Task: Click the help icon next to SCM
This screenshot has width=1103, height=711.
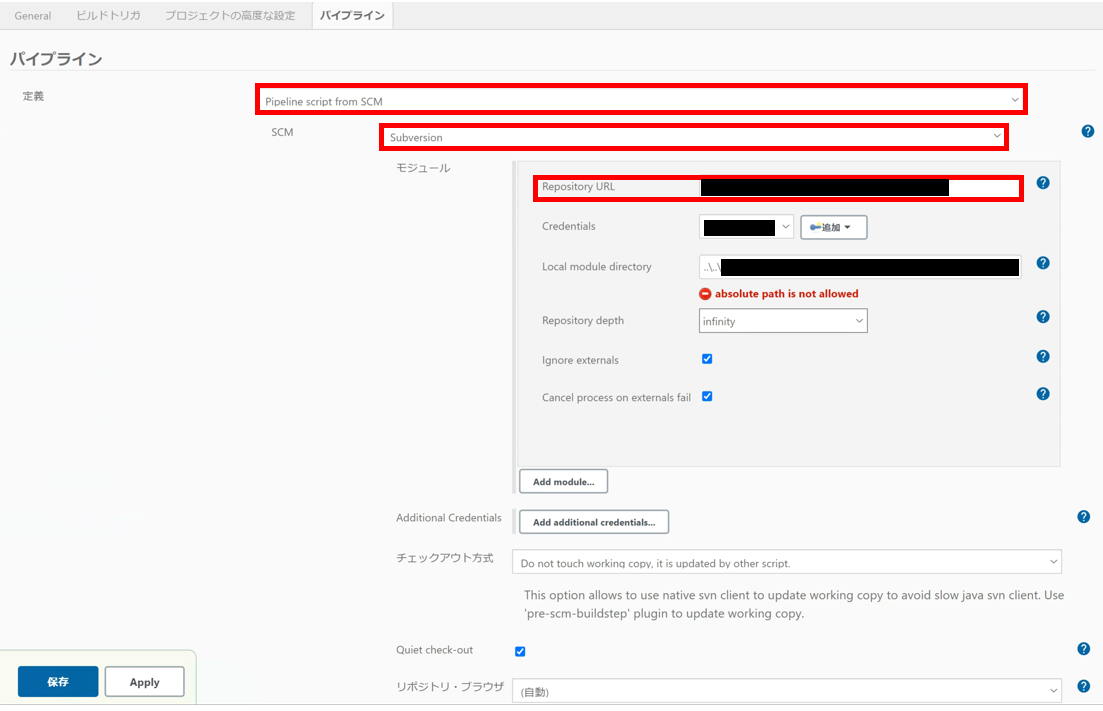Action: point(1087,131)
